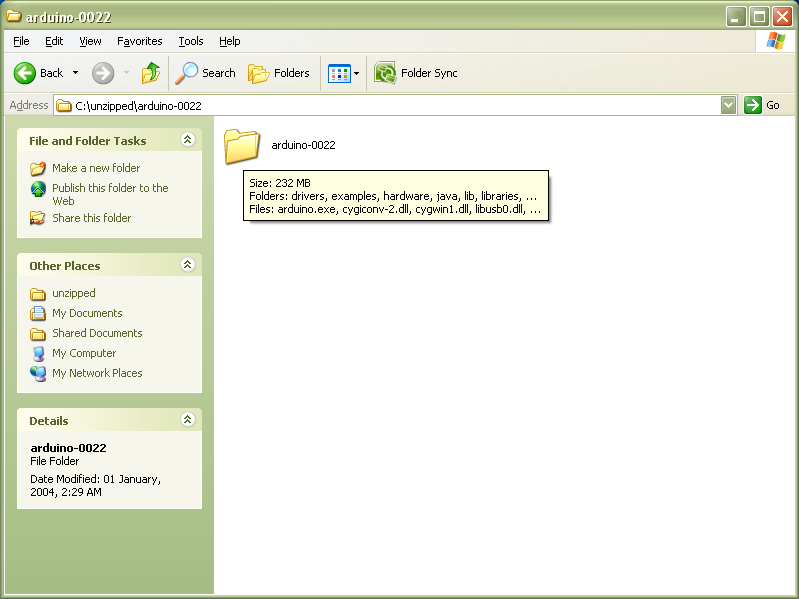Image resolution: width=799 pixels, height=599 pixels.
Task: Click the Date Modified text in Details
Action: [95, 485]
